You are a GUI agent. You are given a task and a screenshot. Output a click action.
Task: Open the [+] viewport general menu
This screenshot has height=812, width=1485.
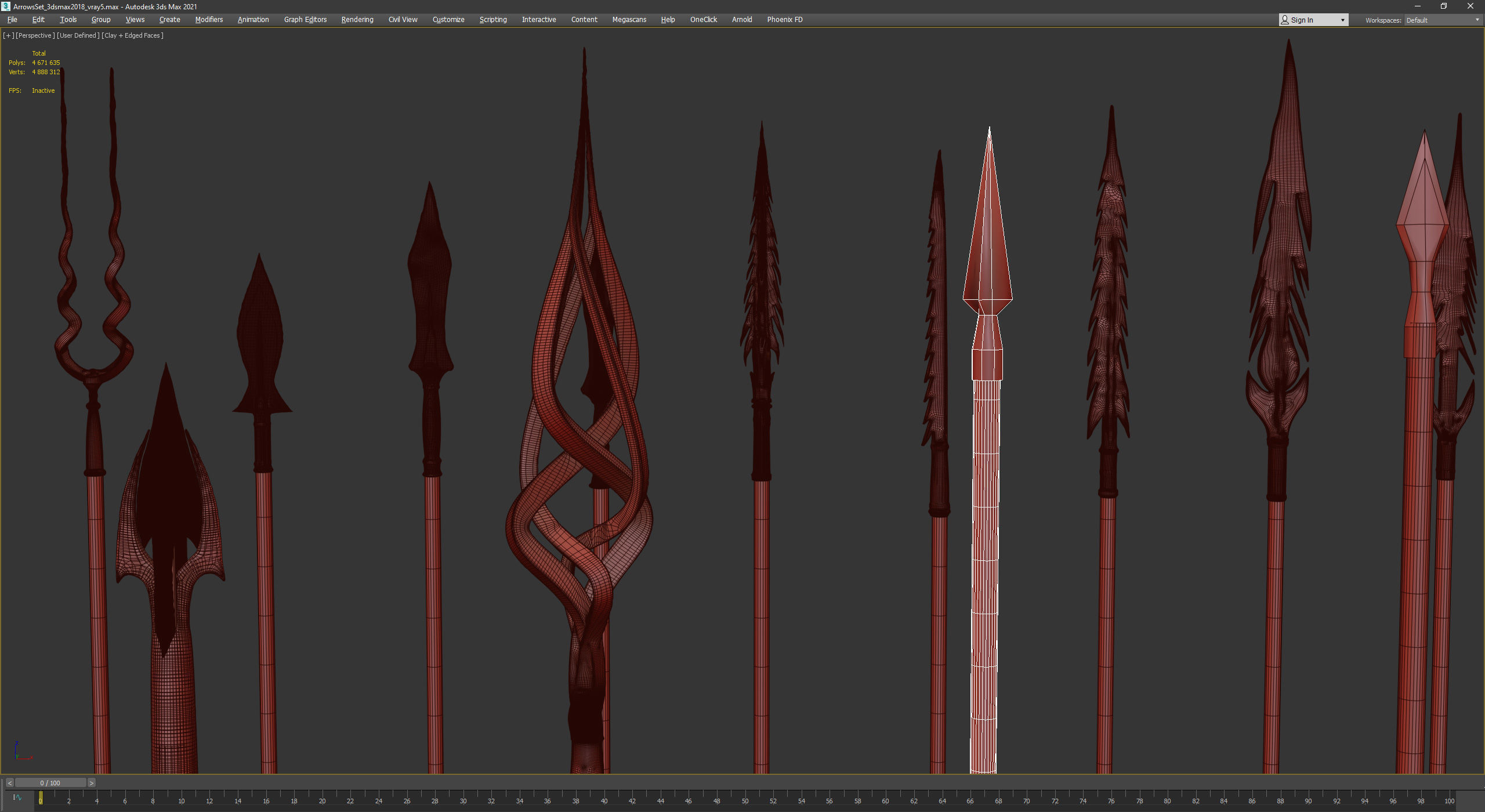tap(8, 35)
